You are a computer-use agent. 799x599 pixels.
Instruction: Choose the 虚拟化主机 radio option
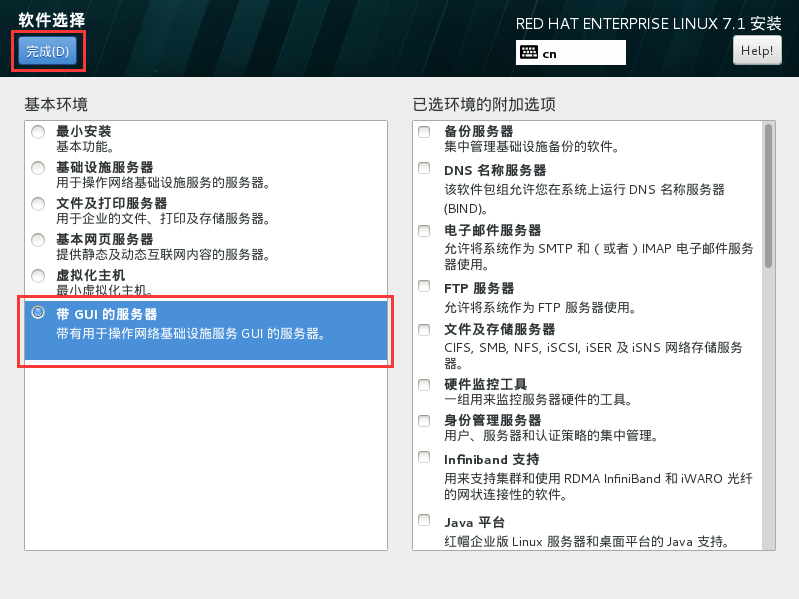[x=38, y=276]
